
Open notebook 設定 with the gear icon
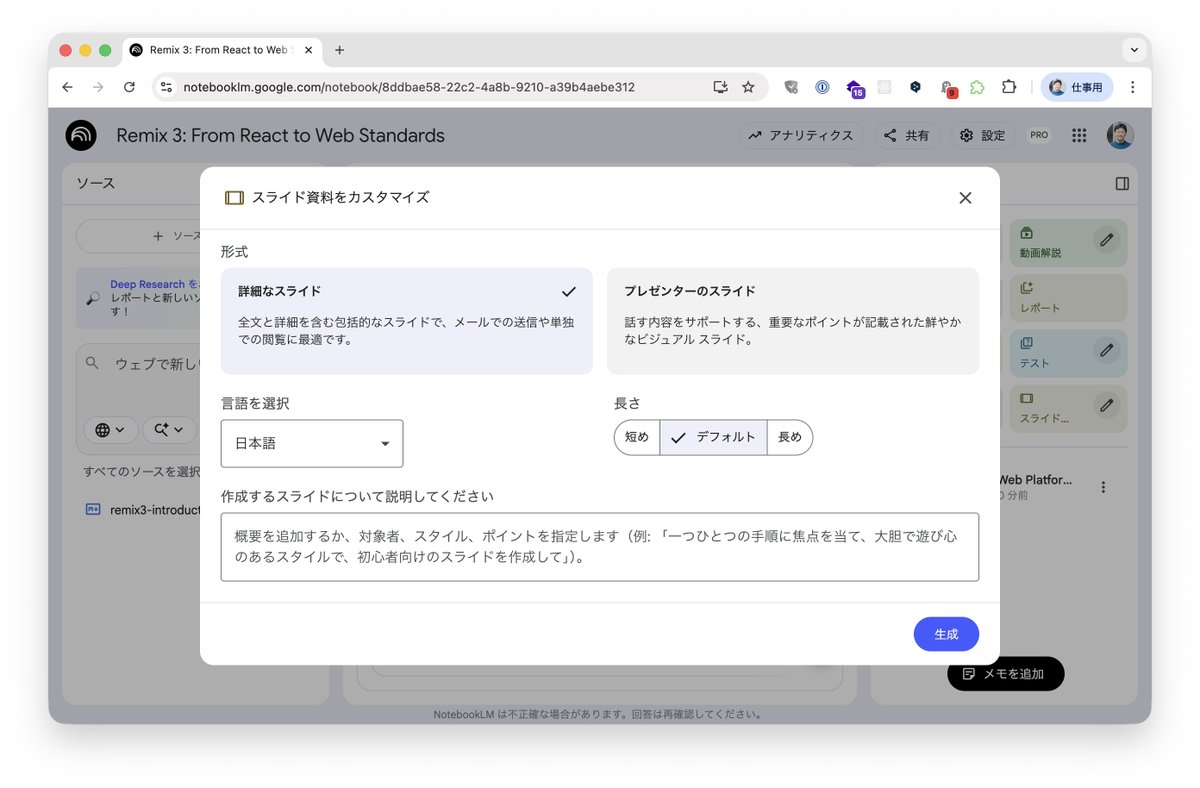click(965, 134)
